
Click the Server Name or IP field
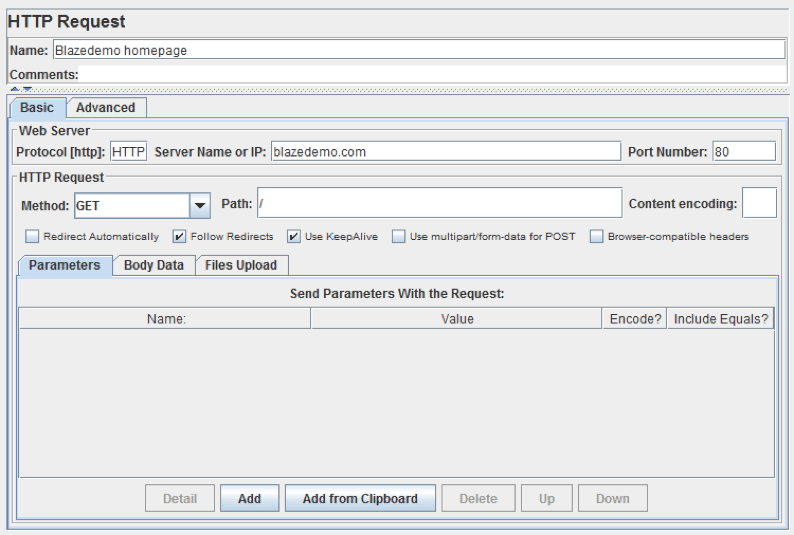[x=445, y=151]
